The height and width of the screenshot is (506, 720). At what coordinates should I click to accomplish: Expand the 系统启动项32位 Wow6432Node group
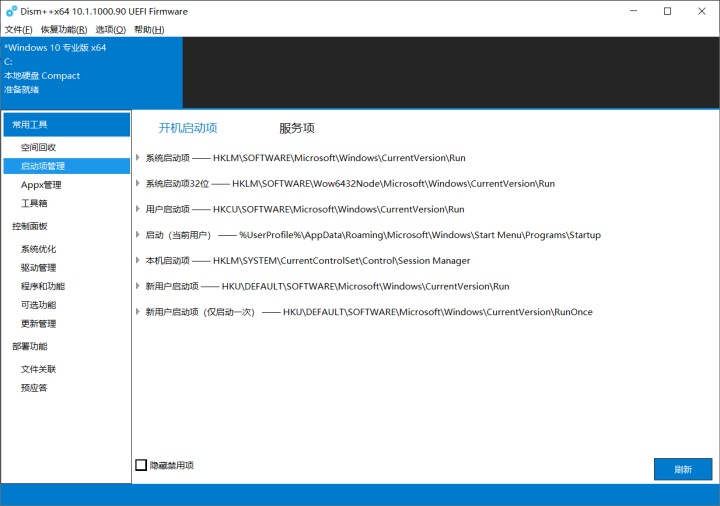138,183
